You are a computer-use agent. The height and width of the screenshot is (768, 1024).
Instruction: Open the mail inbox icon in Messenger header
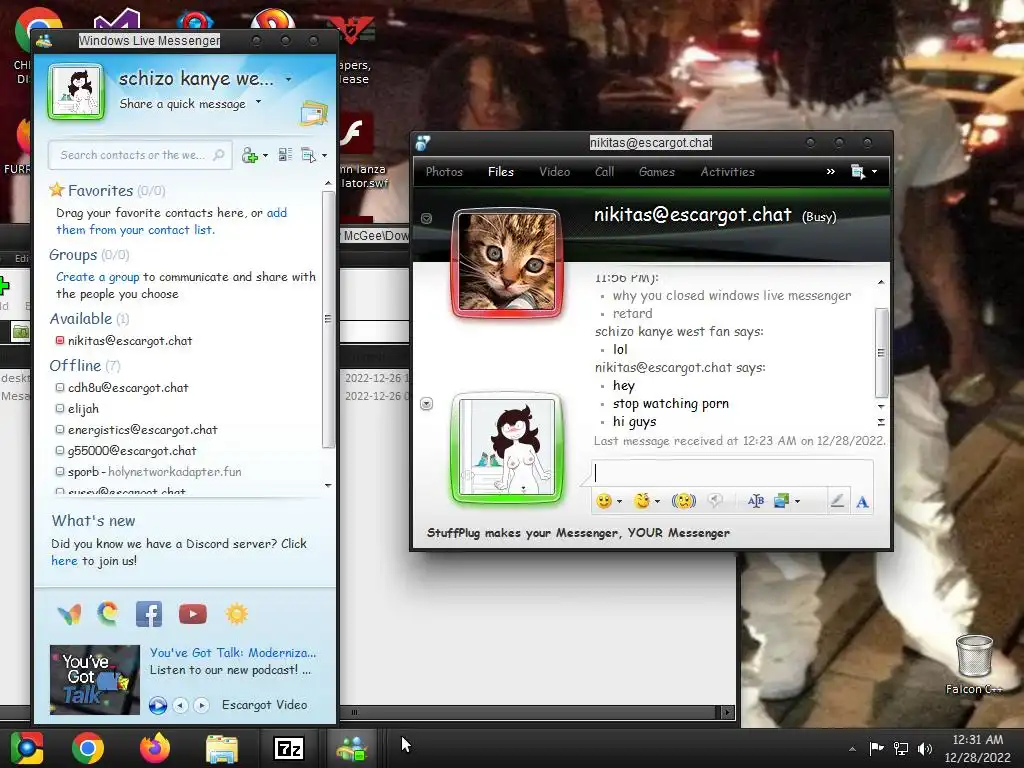pos(313,114)
